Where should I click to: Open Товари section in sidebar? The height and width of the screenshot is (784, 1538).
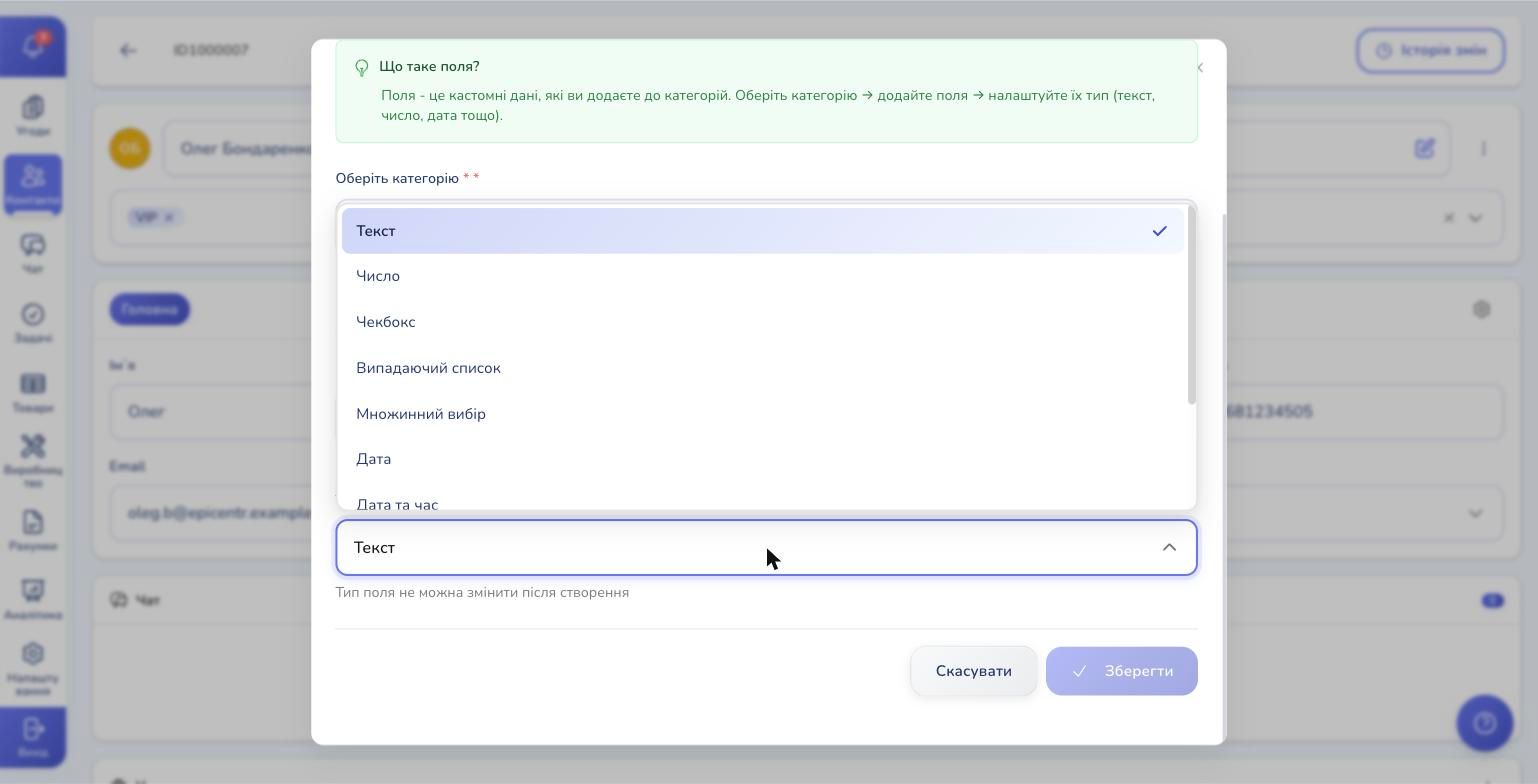[x=32, y=391]
